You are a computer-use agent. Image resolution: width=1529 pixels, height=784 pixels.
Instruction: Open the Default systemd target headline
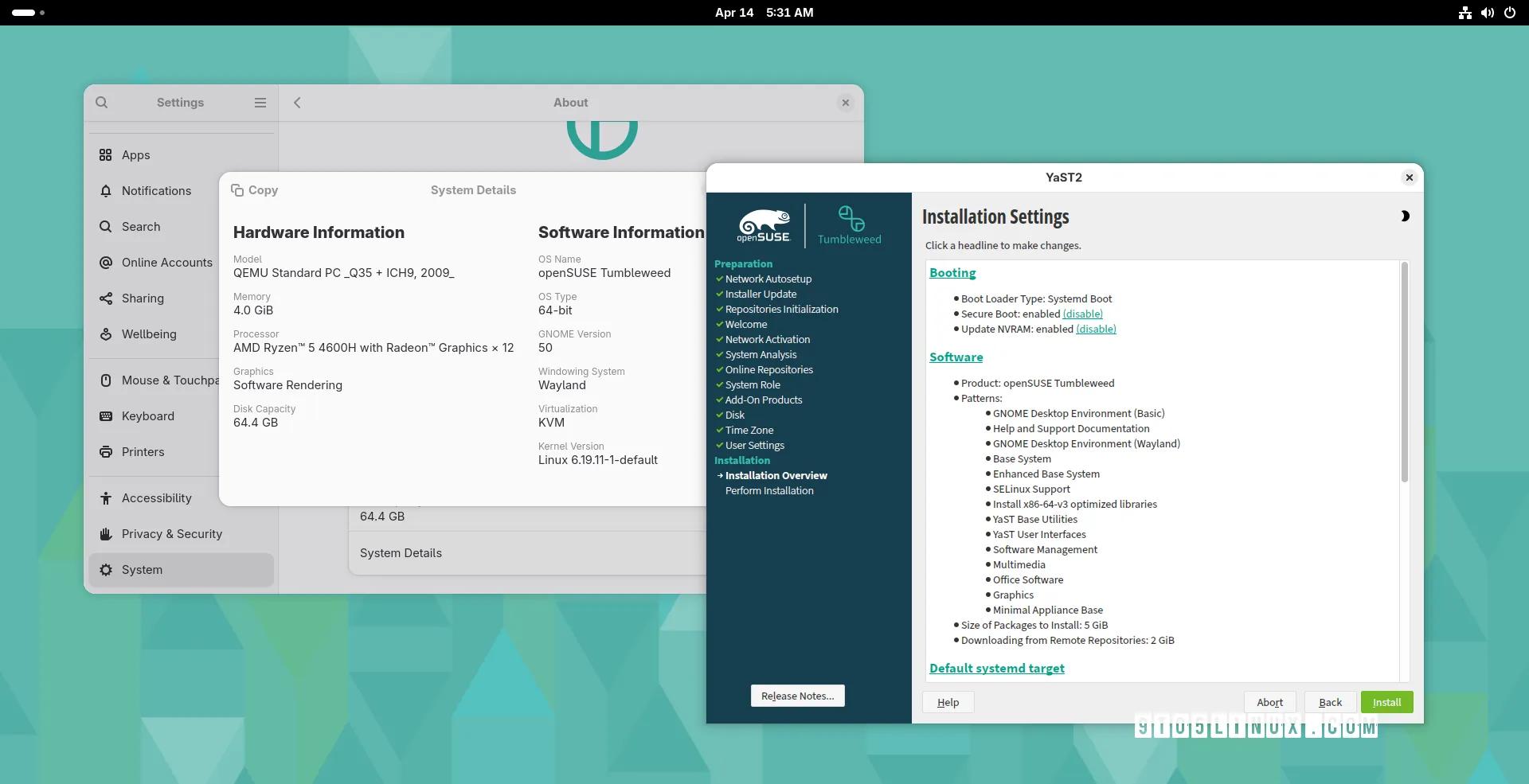(x=996, y=669)
